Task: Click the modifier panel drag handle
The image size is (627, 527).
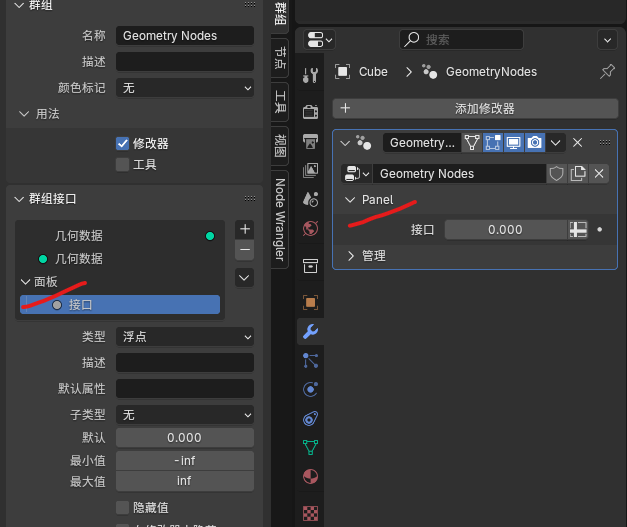Action: (605, 142)
